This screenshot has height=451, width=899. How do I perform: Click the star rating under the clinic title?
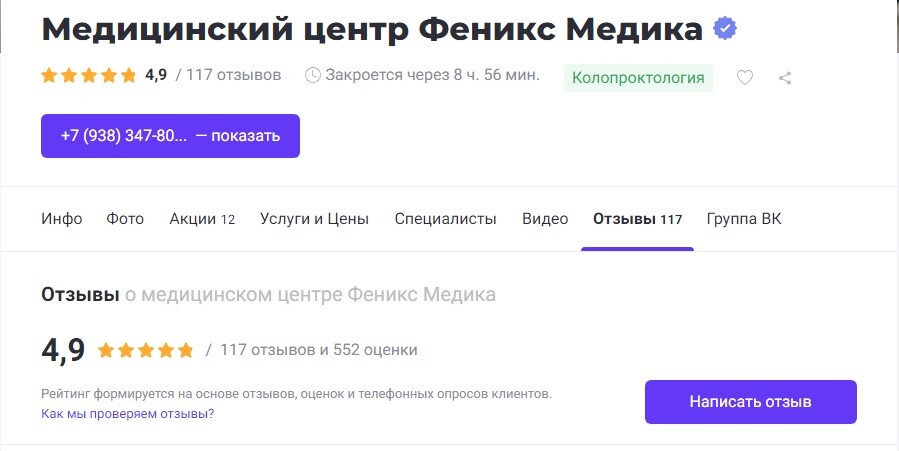click(88, 75)
